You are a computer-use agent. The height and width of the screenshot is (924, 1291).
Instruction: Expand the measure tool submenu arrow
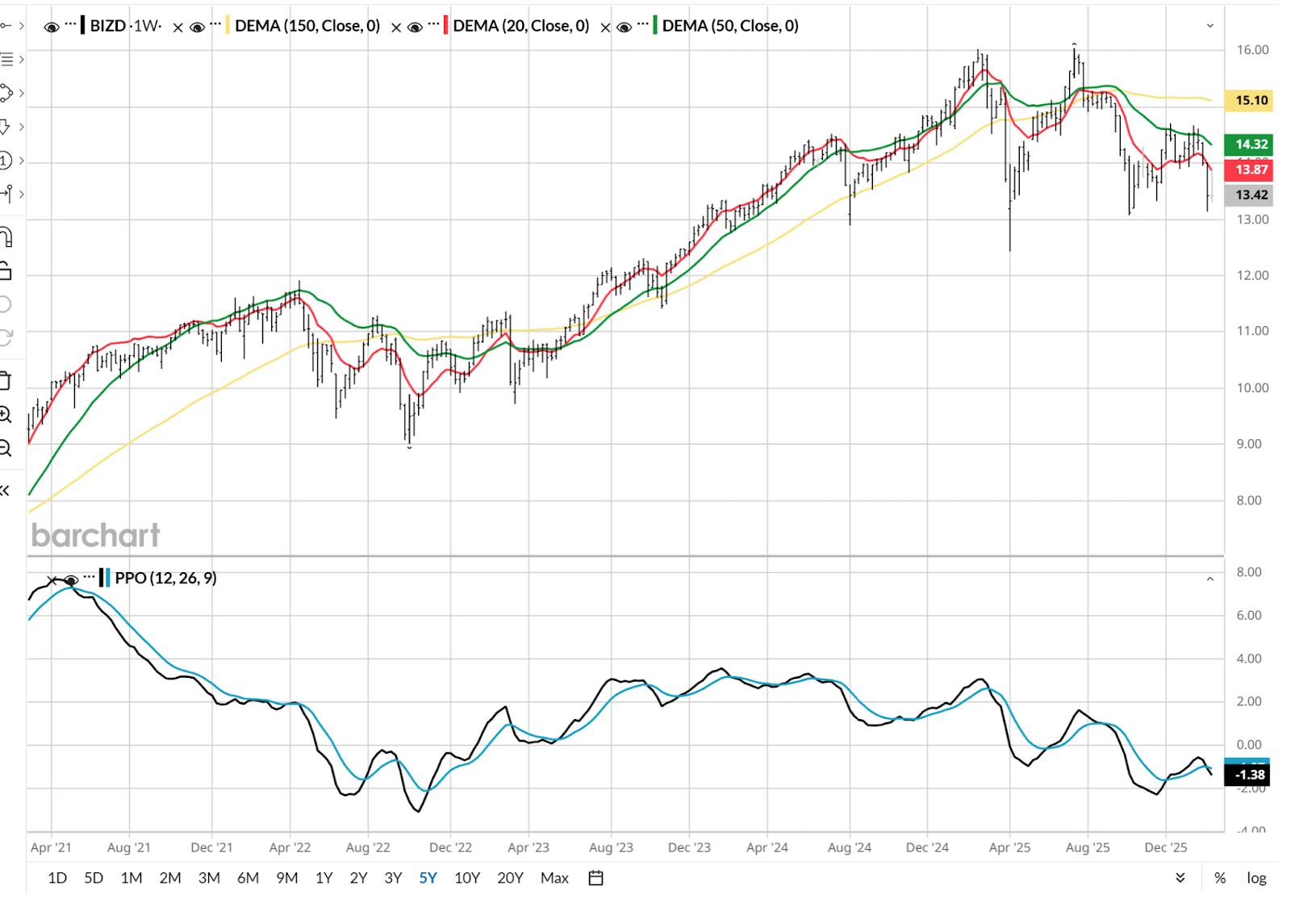click(x=22, y=194)
